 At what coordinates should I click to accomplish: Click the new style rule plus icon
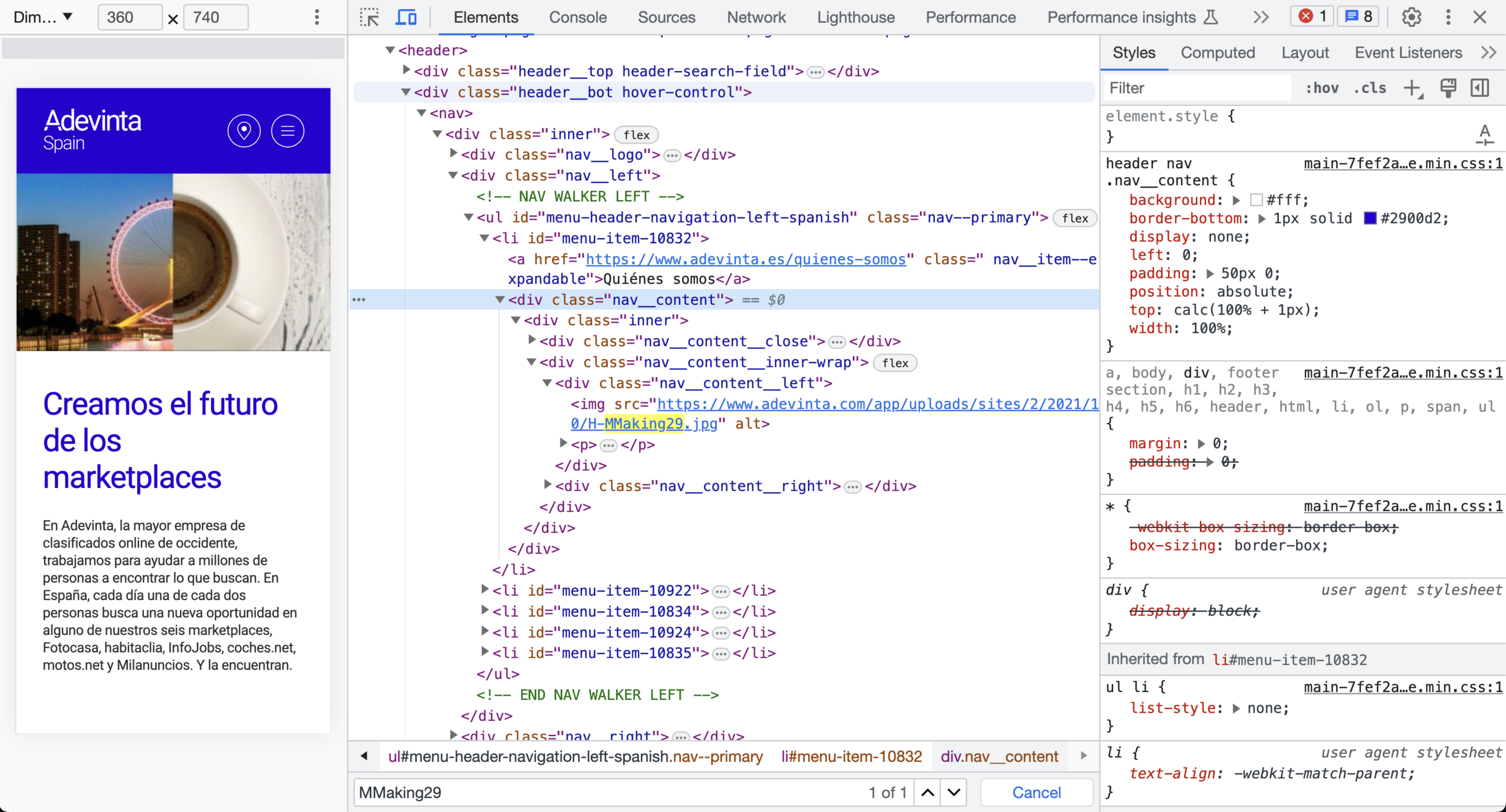(1411, 89)
